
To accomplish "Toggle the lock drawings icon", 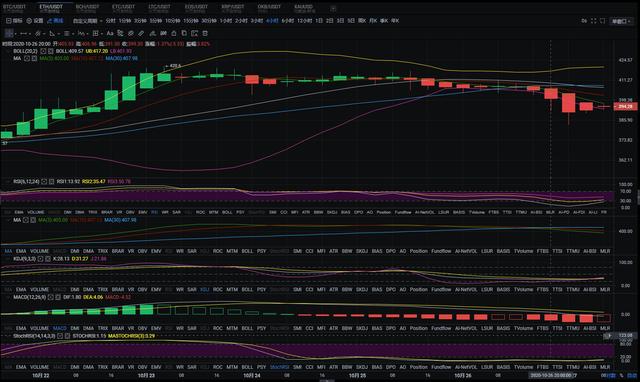I will click(x=173, y=33).
